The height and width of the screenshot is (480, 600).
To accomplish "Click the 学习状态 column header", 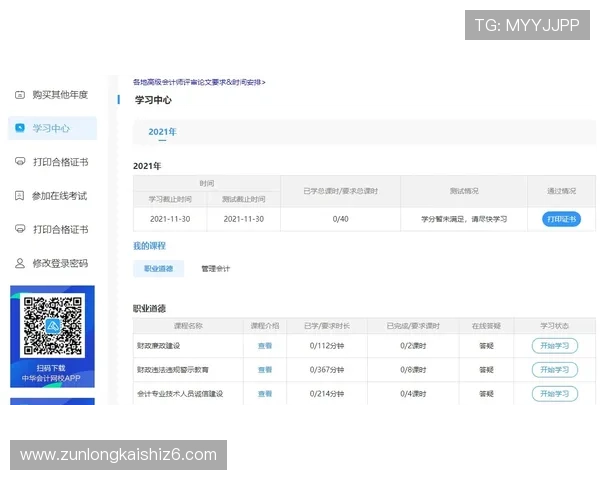I will [x=554, y=326].
